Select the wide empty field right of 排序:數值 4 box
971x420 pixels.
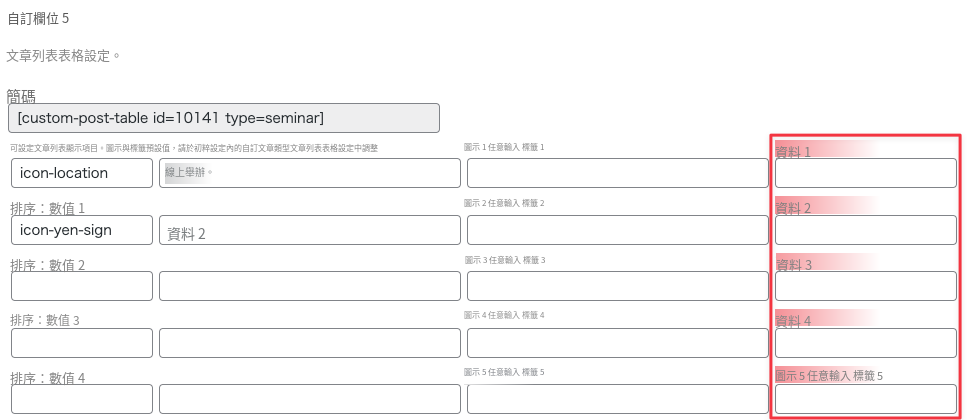point(310,399)
